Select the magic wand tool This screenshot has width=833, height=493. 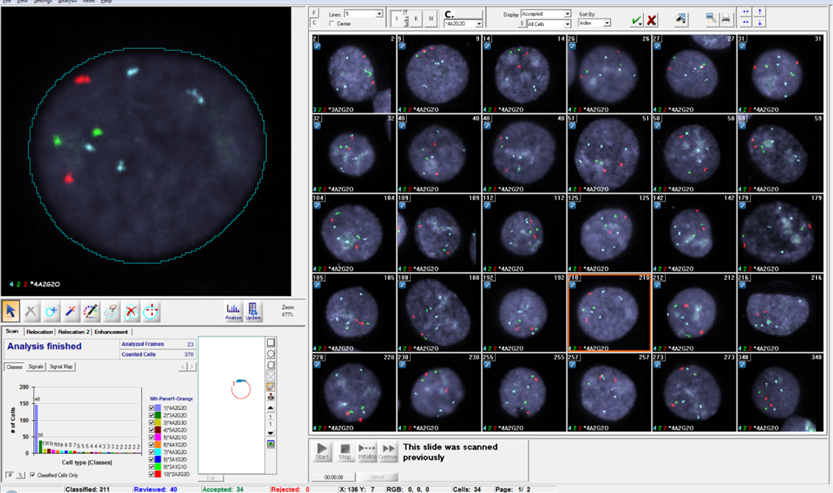(x=71, y=311)
